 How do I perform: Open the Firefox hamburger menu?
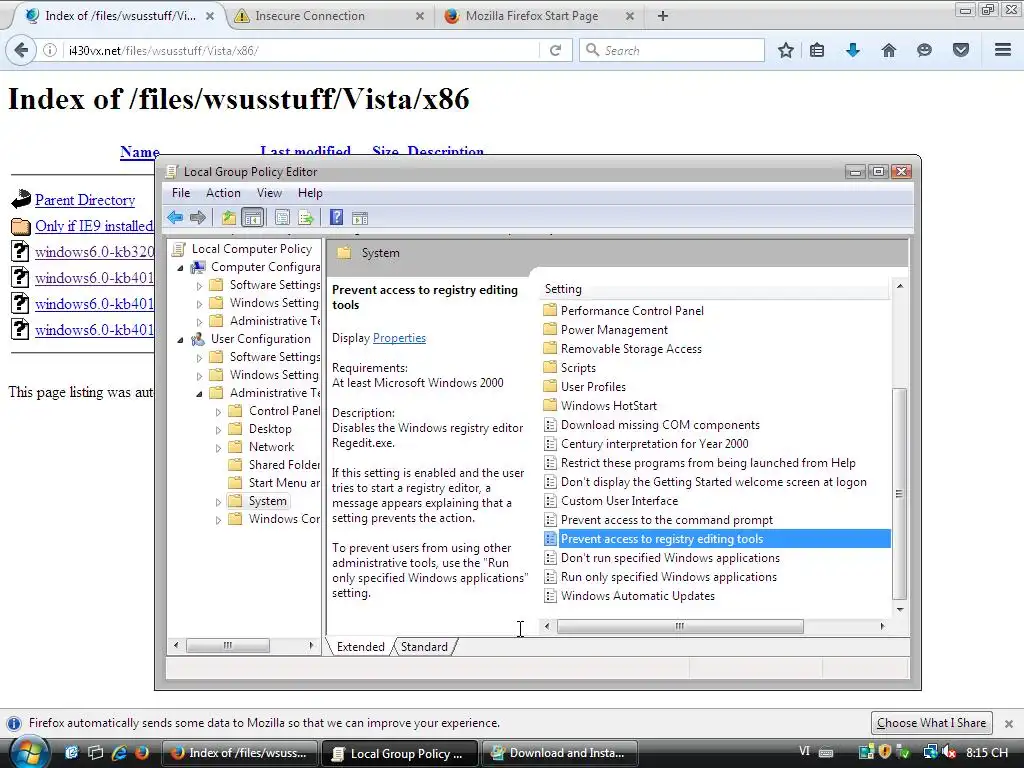(1003, 50)
